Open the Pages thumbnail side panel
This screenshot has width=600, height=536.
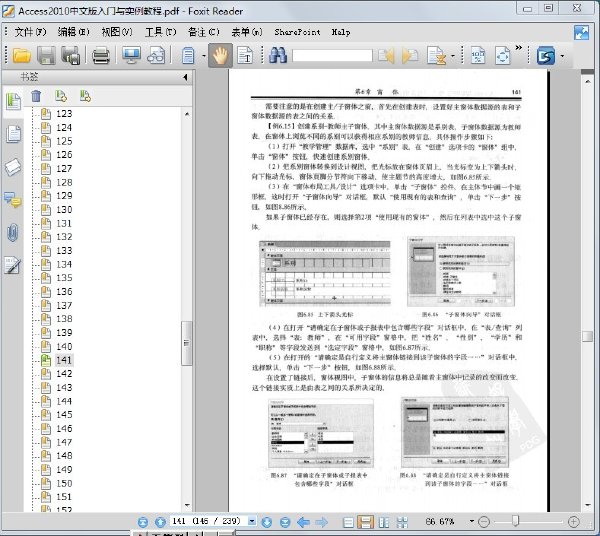13,134
